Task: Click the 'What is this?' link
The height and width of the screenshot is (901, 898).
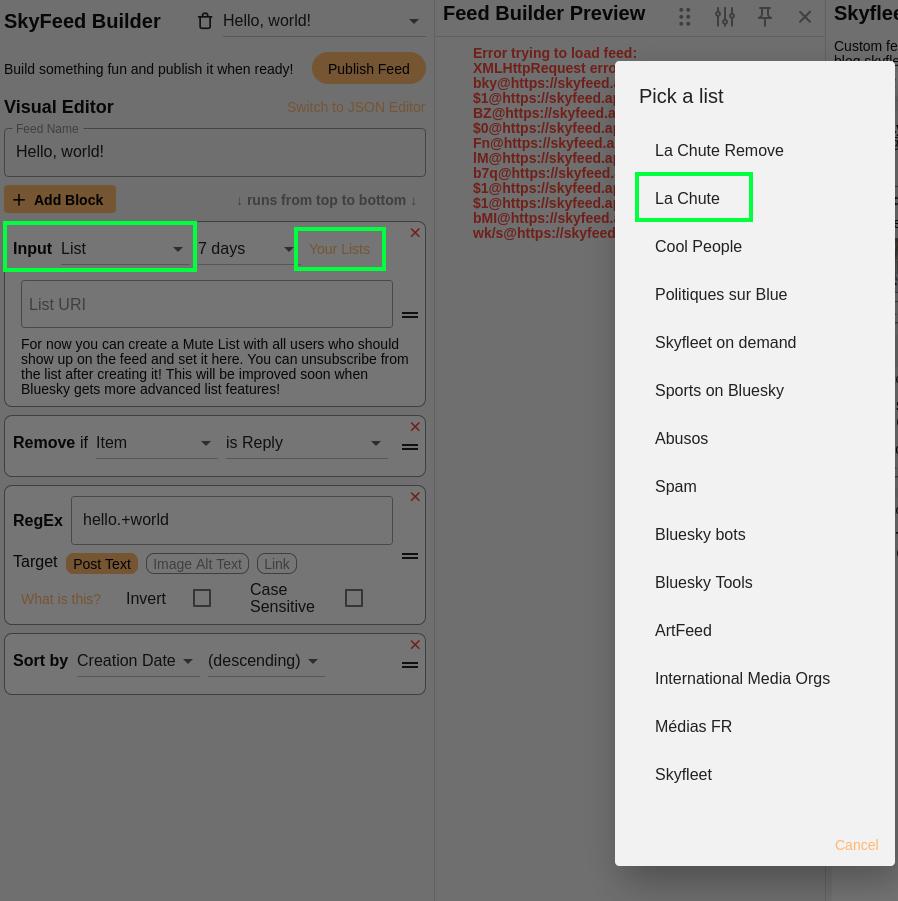Action: click(x=61, y=599)
